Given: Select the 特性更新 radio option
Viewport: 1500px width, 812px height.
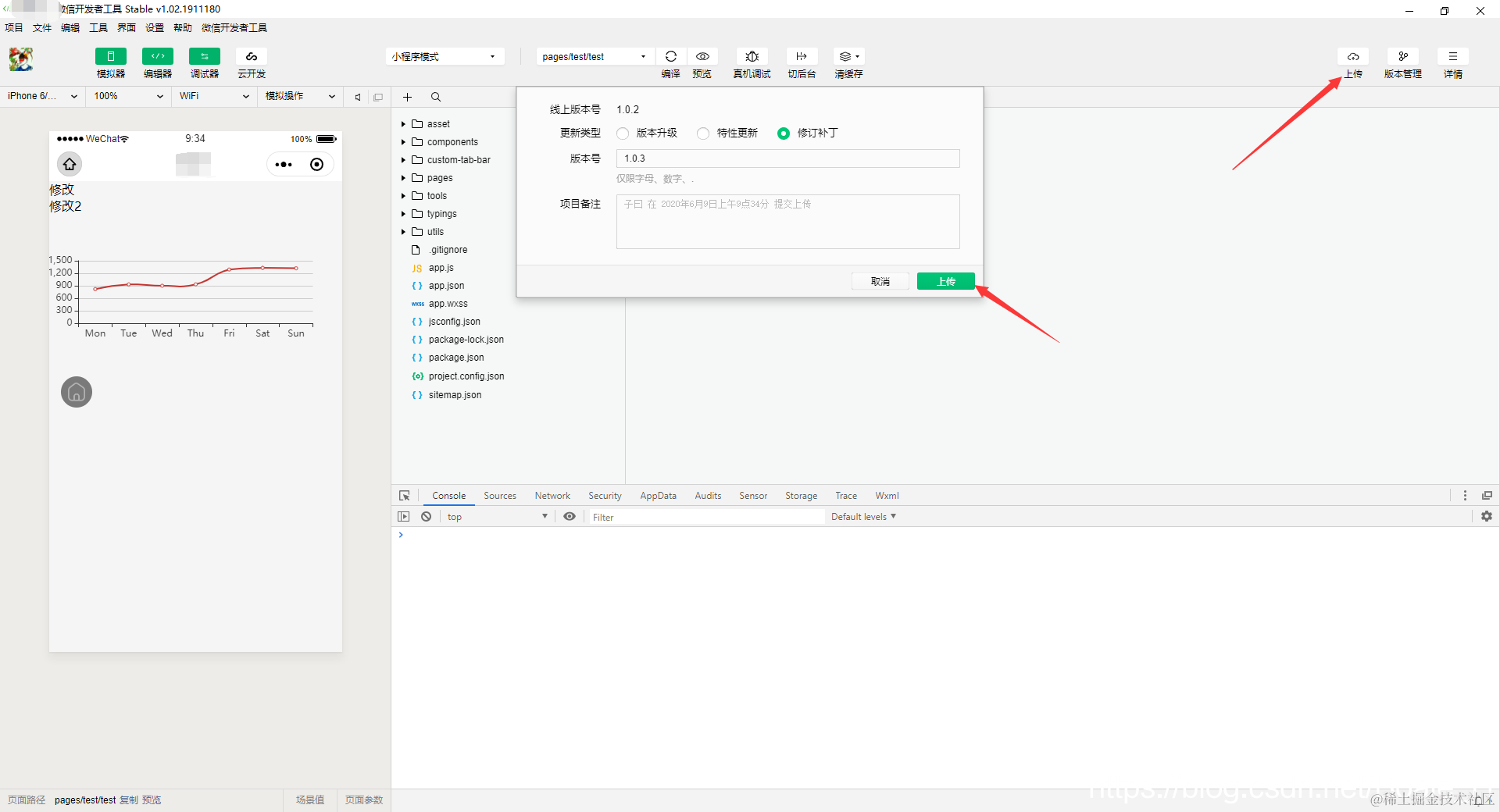Looking at the screenshot, I should [703, 134].
